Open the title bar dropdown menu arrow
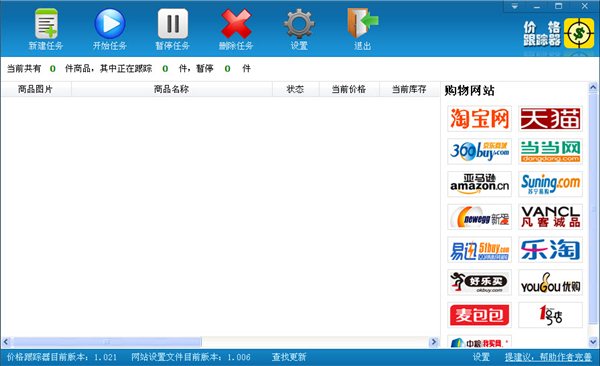 [x=515, y=6]
